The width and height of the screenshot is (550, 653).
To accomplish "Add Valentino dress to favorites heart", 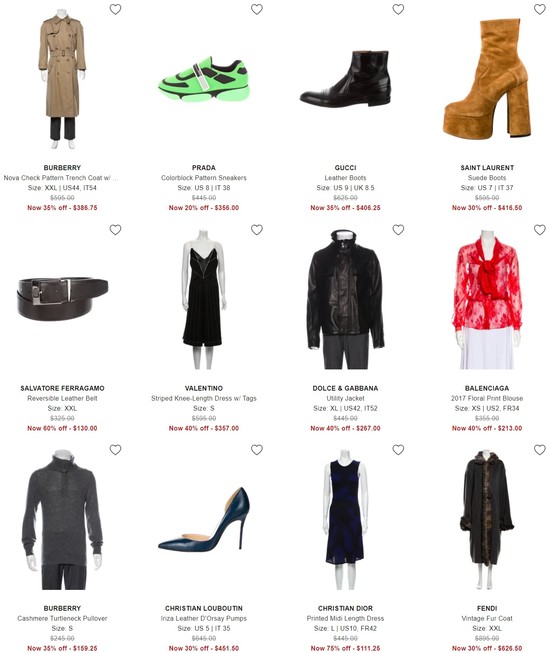I will tap(257, 229).
